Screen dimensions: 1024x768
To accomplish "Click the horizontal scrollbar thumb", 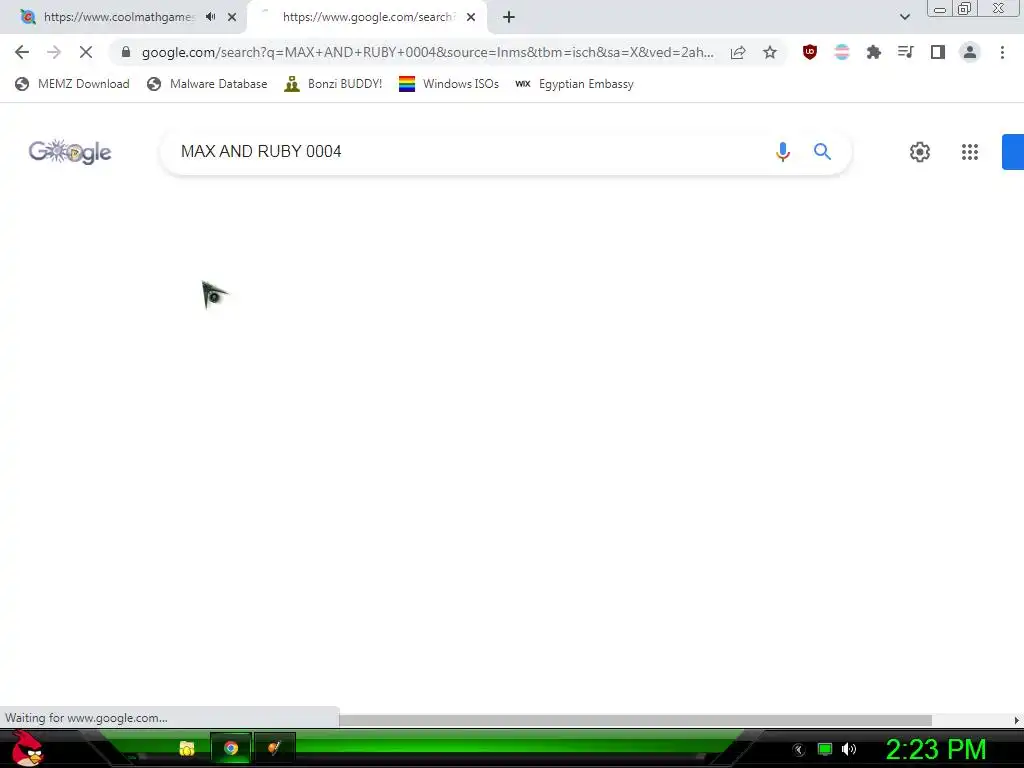I will (635, 720).
